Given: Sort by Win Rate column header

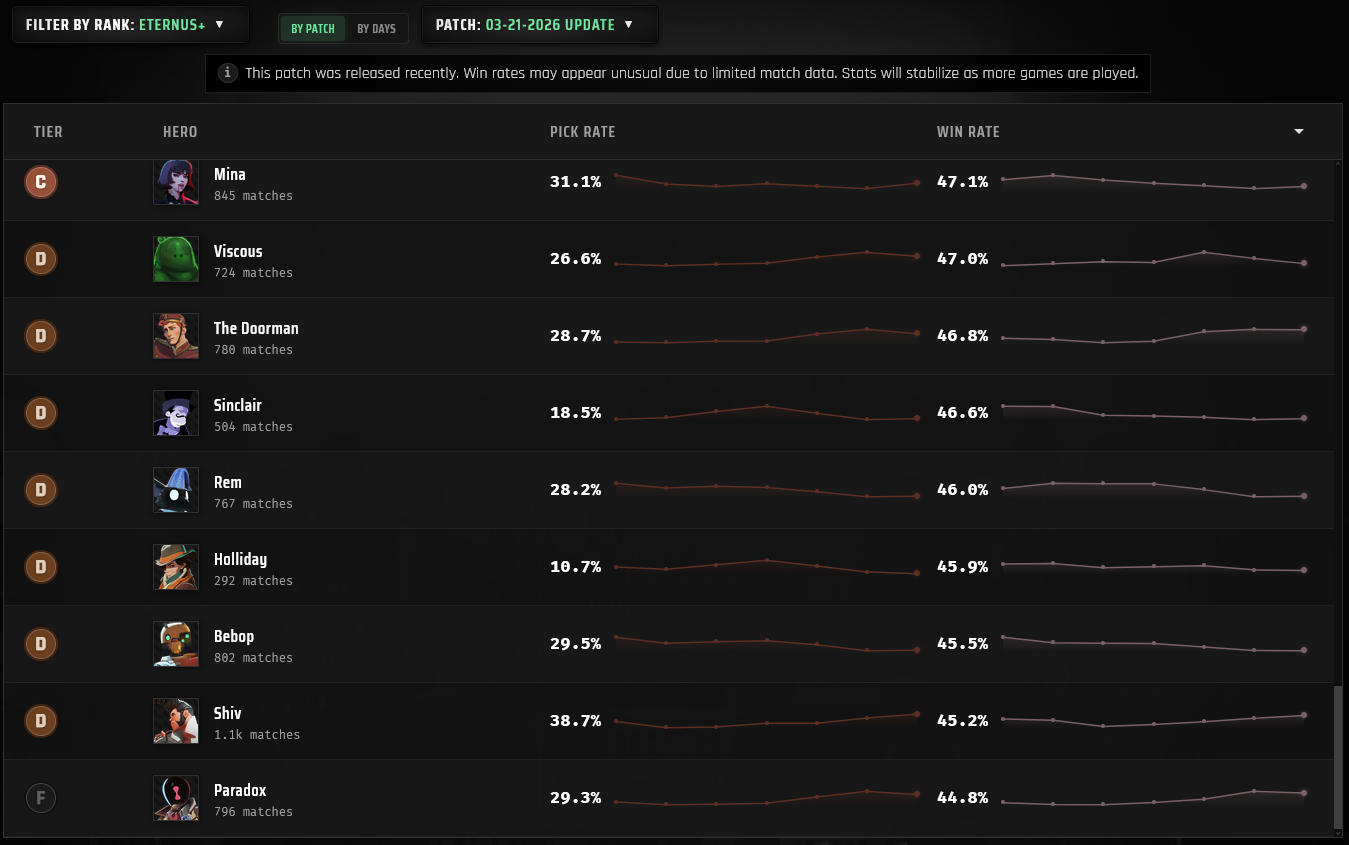Looking at the screenshot, I should coord(968,132).
